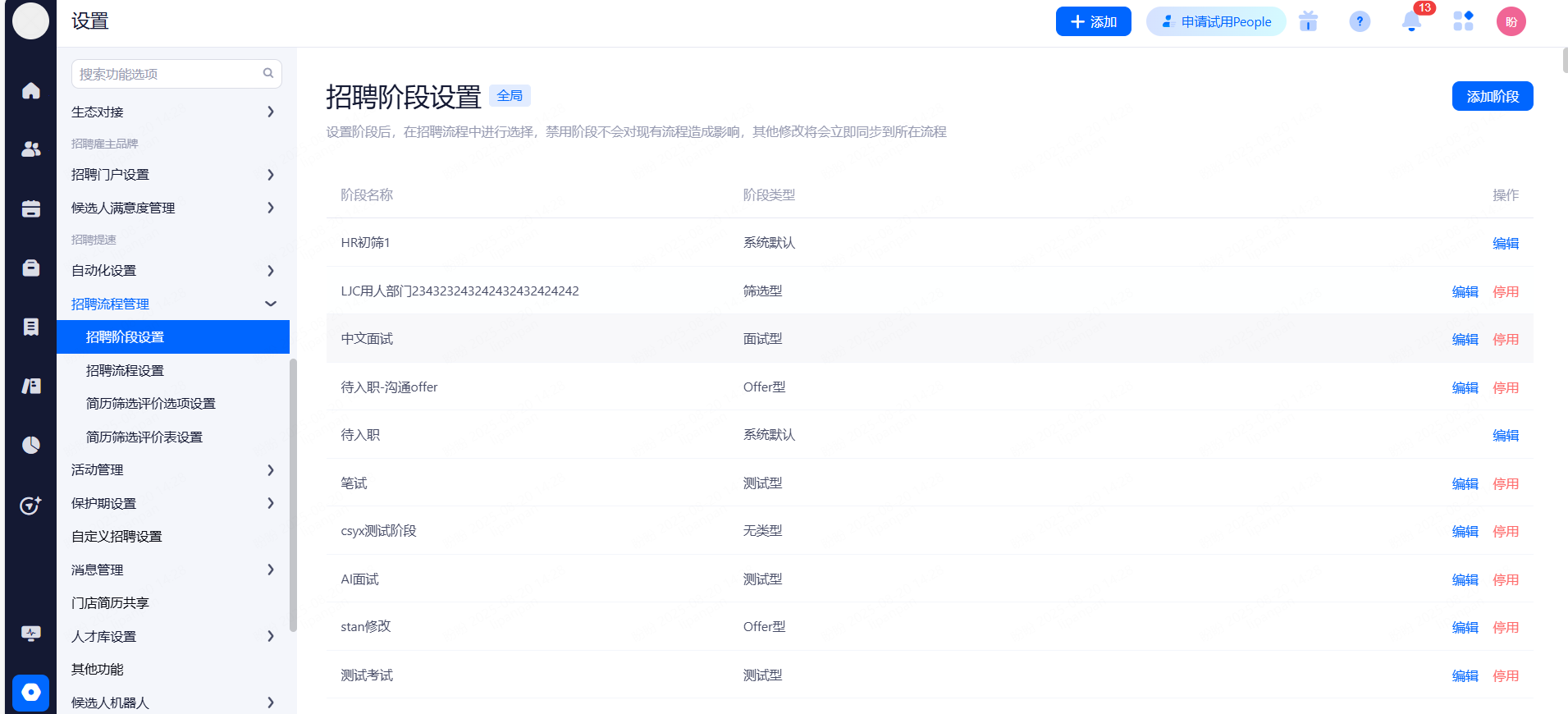This screenshot has height=714, width=1568.
Task: Click the search magnifier icon
Action: (x=268, y=74)
